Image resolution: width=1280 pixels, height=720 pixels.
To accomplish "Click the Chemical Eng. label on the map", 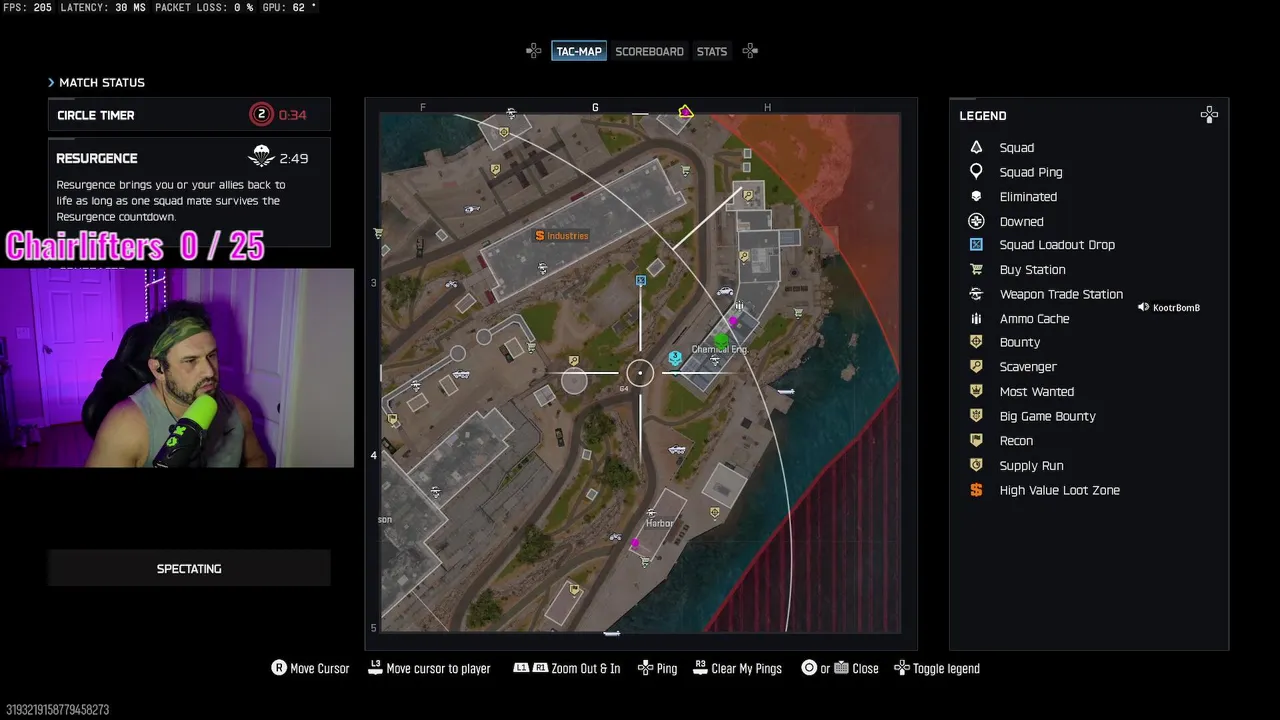I will pos(719,349).
